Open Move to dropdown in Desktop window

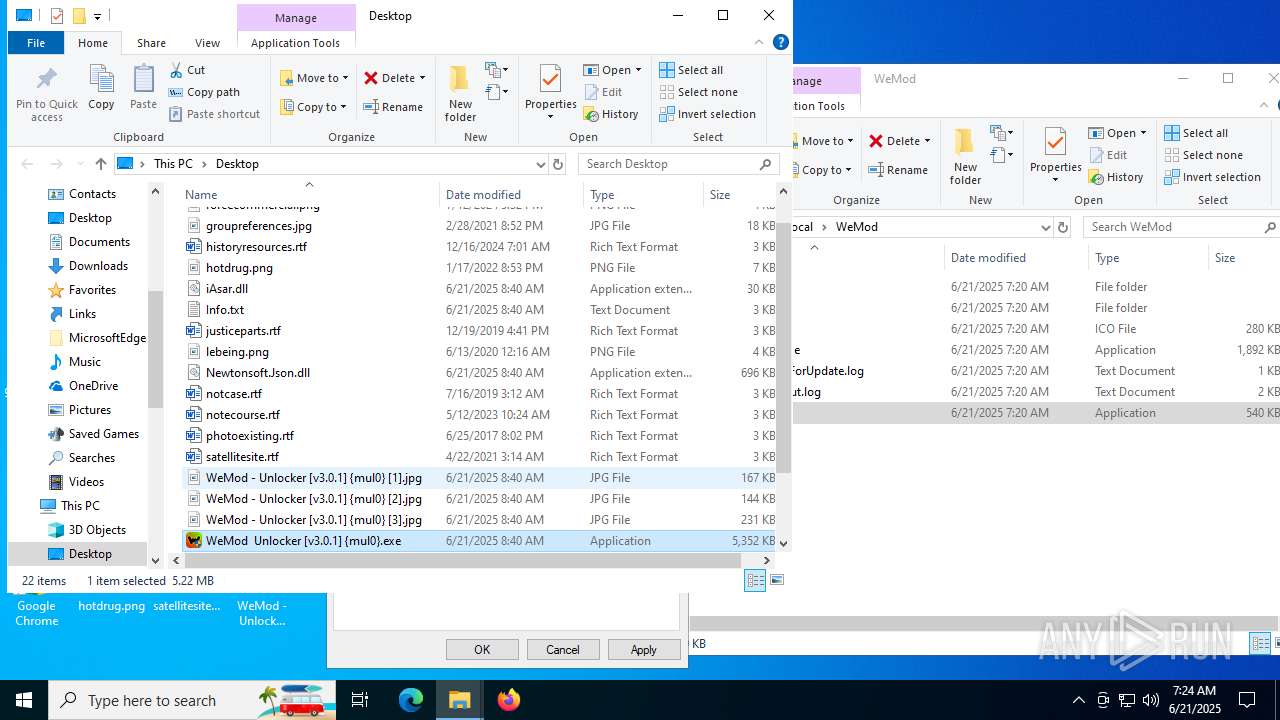[x=314, y=77]
